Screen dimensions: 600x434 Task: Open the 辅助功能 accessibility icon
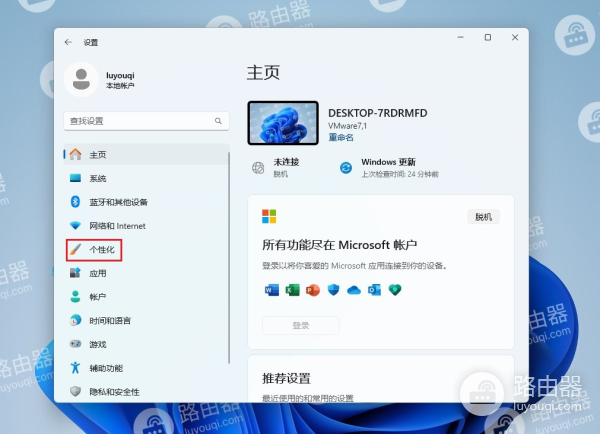[x=75, y=367]
